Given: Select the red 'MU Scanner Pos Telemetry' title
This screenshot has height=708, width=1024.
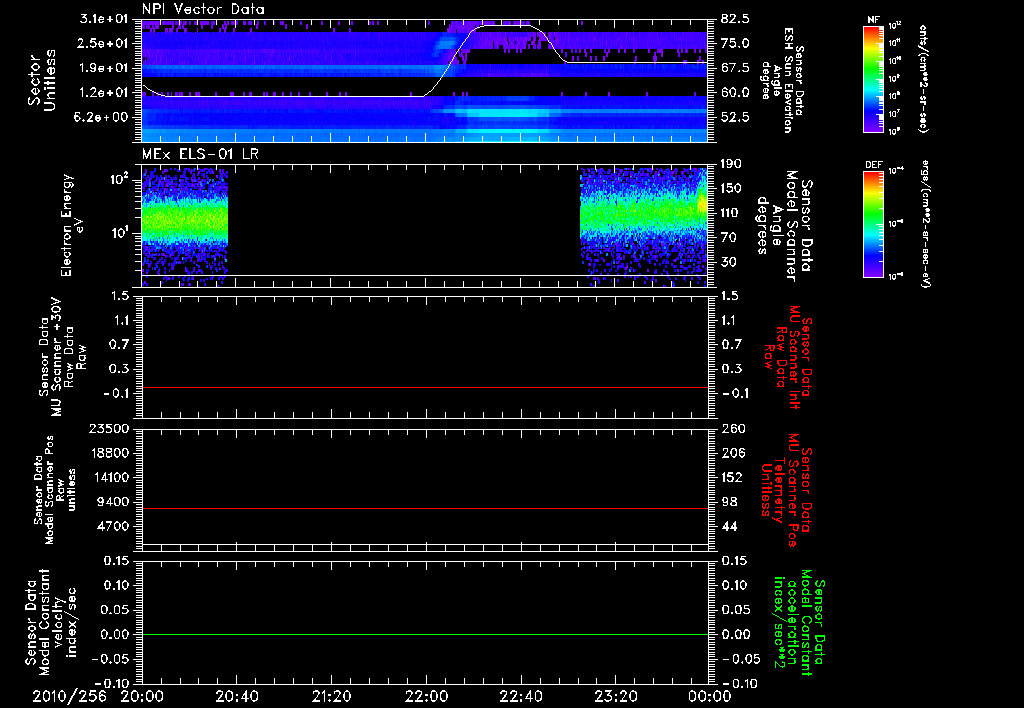Looking at the screenshot, I should 787,490.
